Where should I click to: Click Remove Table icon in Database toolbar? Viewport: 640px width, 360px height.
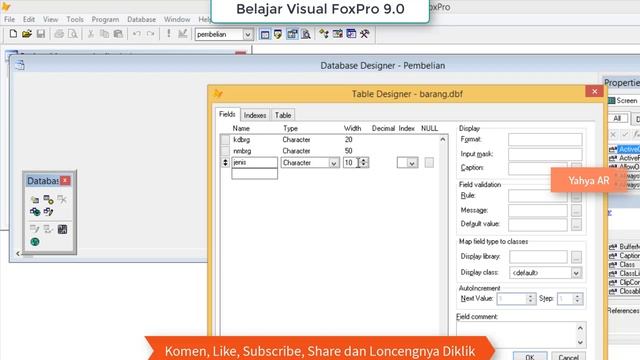pyautogui.click(x=62, y=200)
